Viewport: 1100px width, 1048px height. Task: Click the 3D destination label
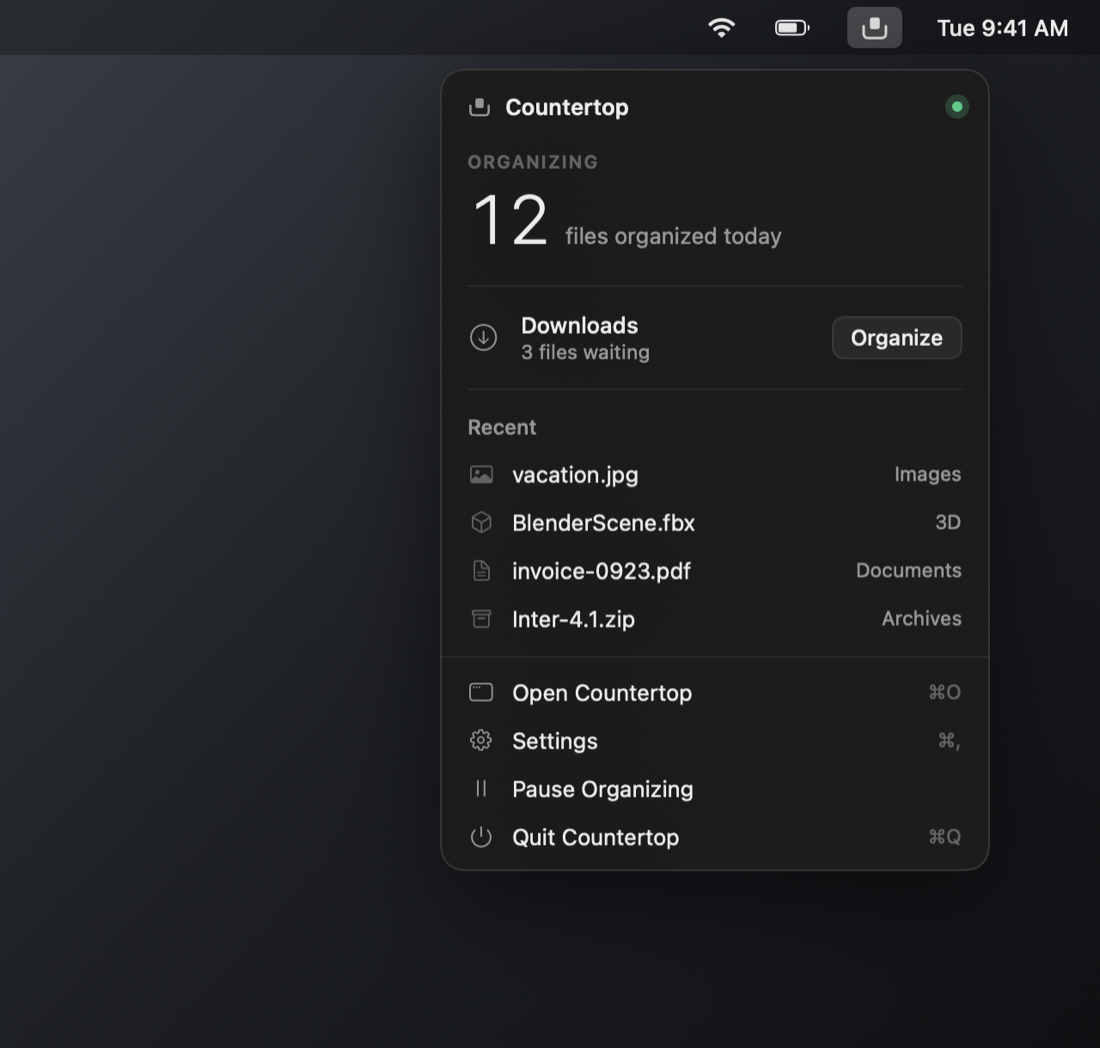[948, 522]
